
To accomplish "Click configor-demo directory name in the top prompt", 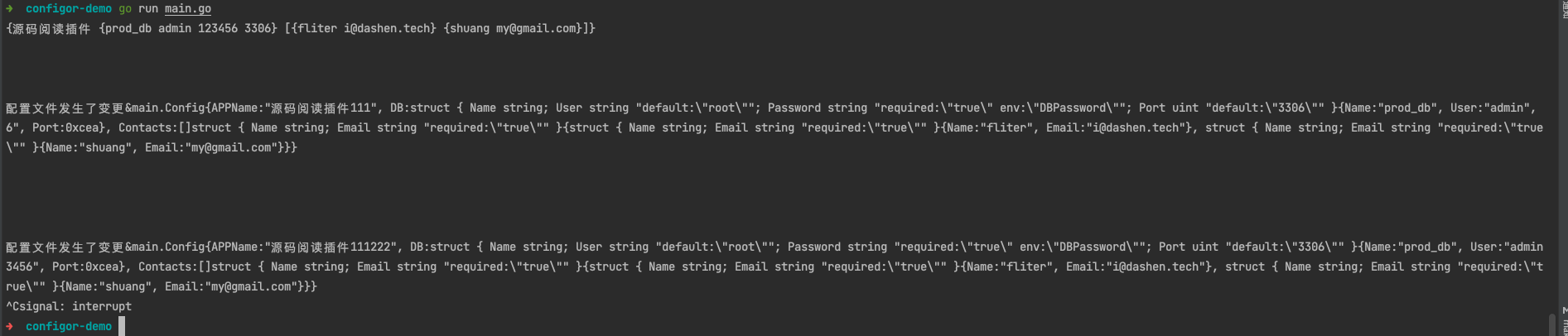I will click(x=69, y=9).
